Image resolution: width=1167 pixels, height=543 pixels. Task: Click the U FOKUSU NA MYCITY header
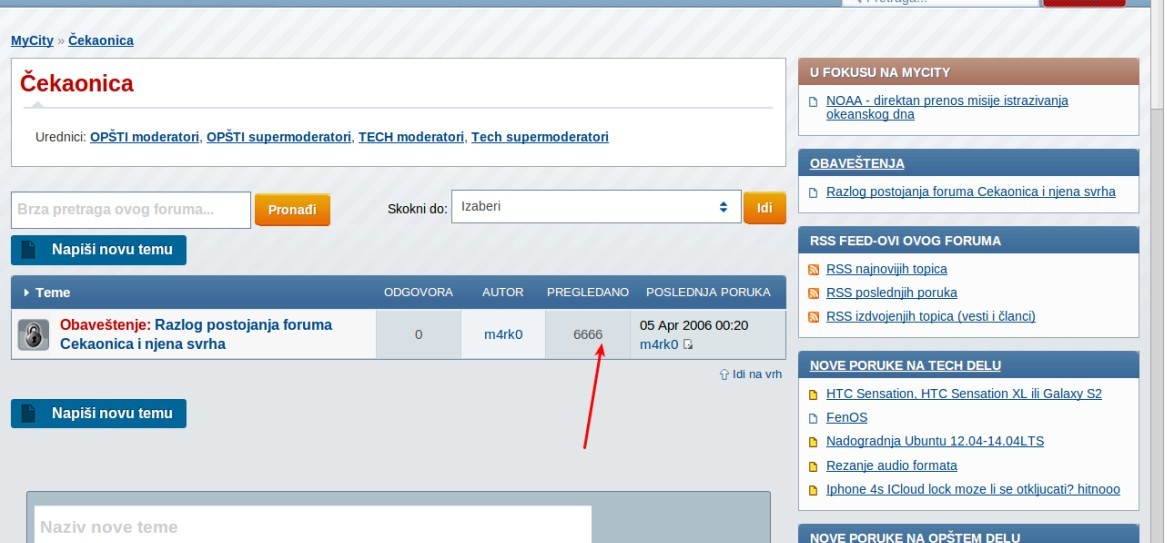click(x=880, y=73)
